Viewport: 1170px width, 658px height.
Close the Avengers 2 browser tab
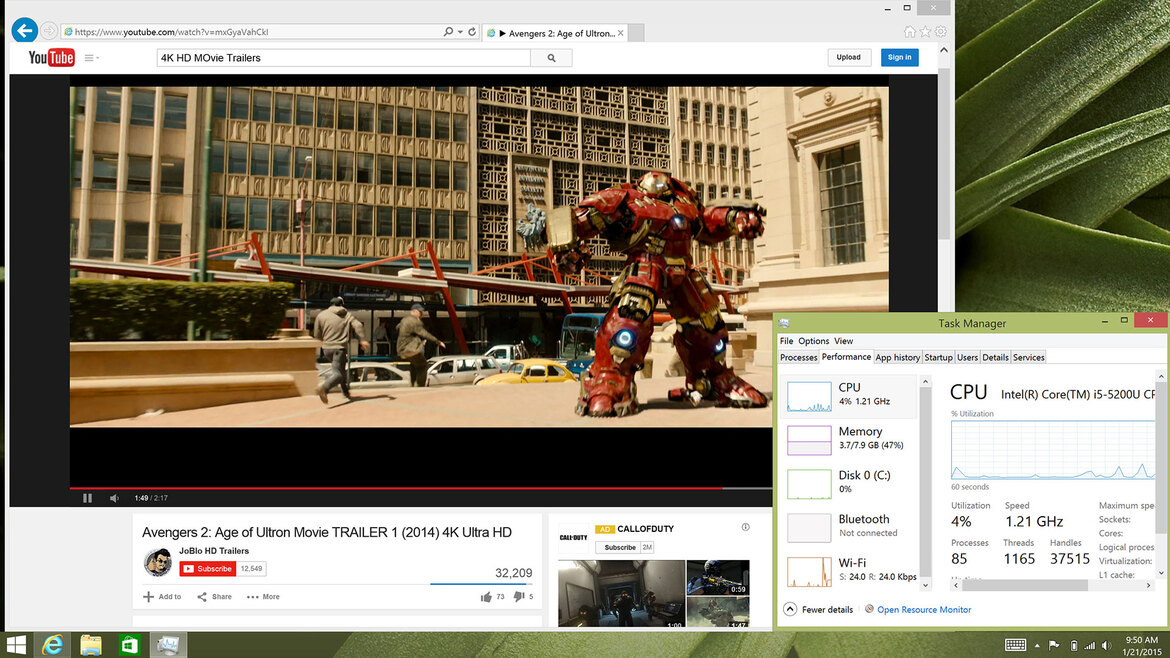621,33
